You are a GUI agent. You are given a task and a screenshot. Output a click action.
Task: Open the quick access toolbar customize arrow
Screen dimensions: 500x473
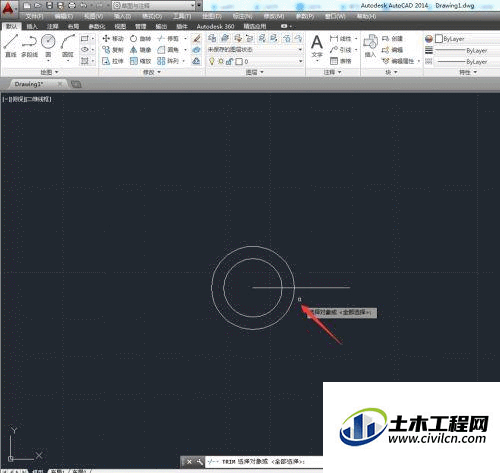(x=199, y=5)
